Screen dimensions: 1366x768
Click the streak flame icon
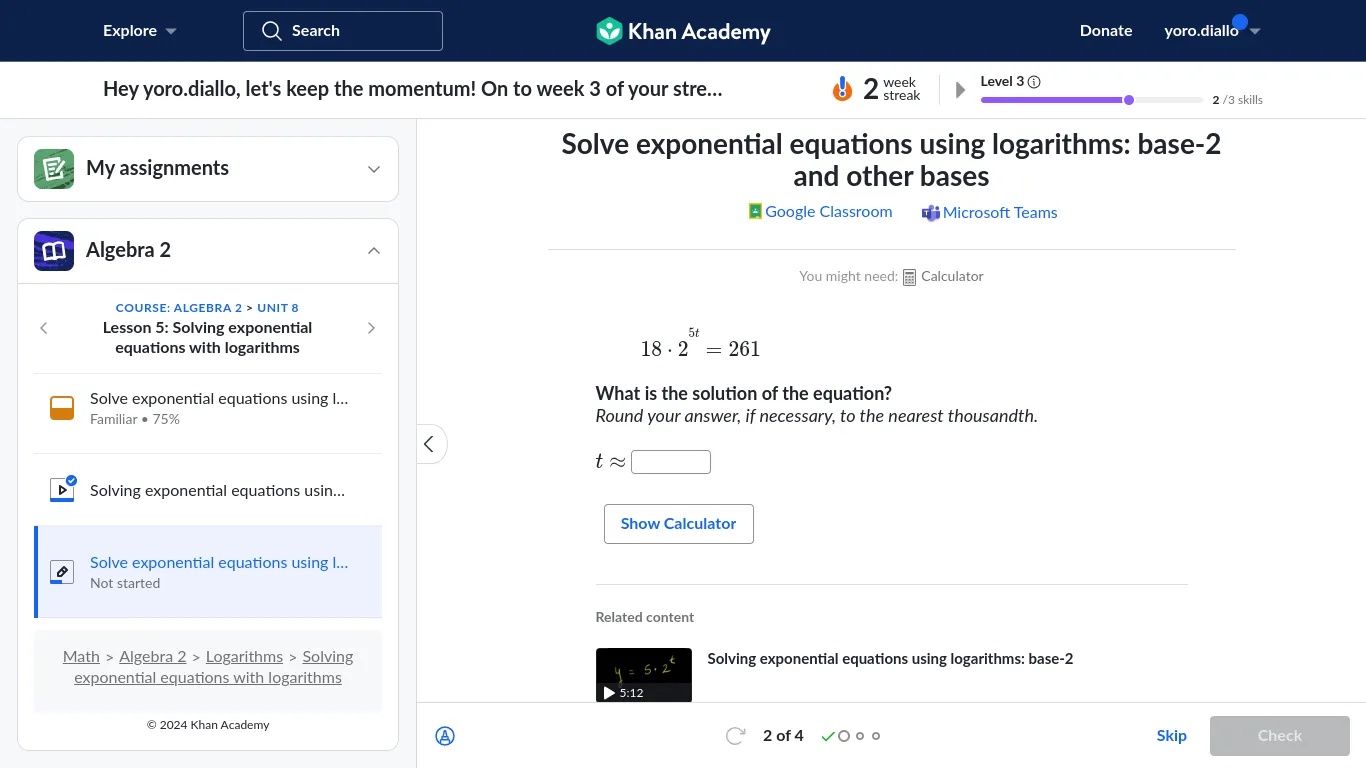click(x=842, y=88)
